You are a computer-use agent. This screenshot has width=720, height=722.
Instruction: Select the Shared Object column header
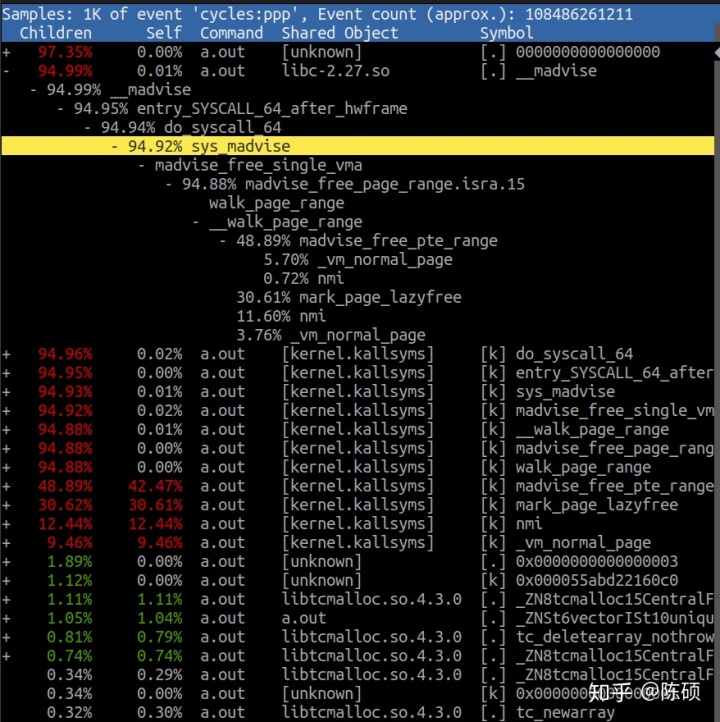340,33
